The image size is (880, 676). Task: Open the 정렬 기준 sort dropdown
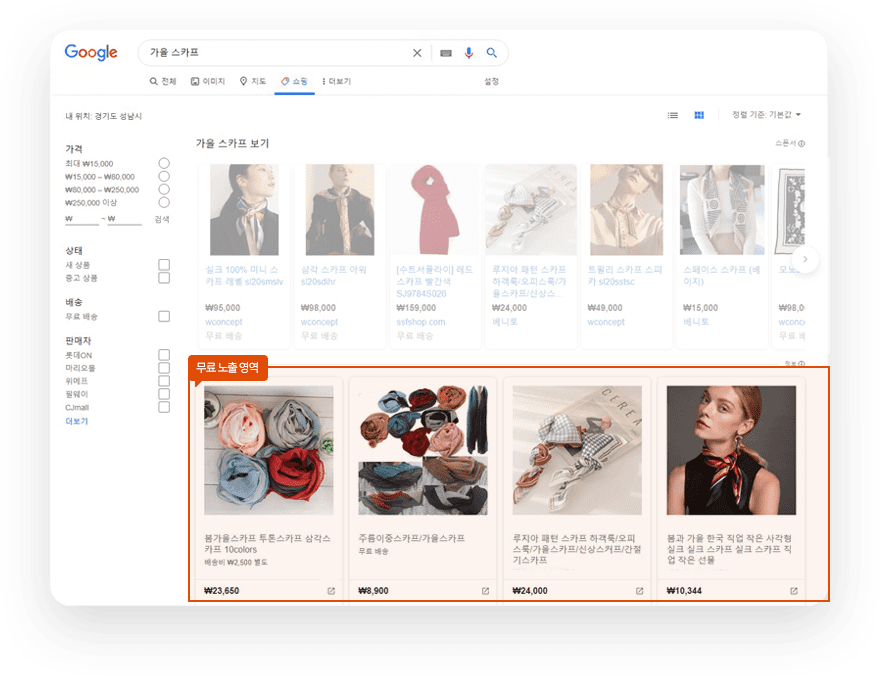767,116
